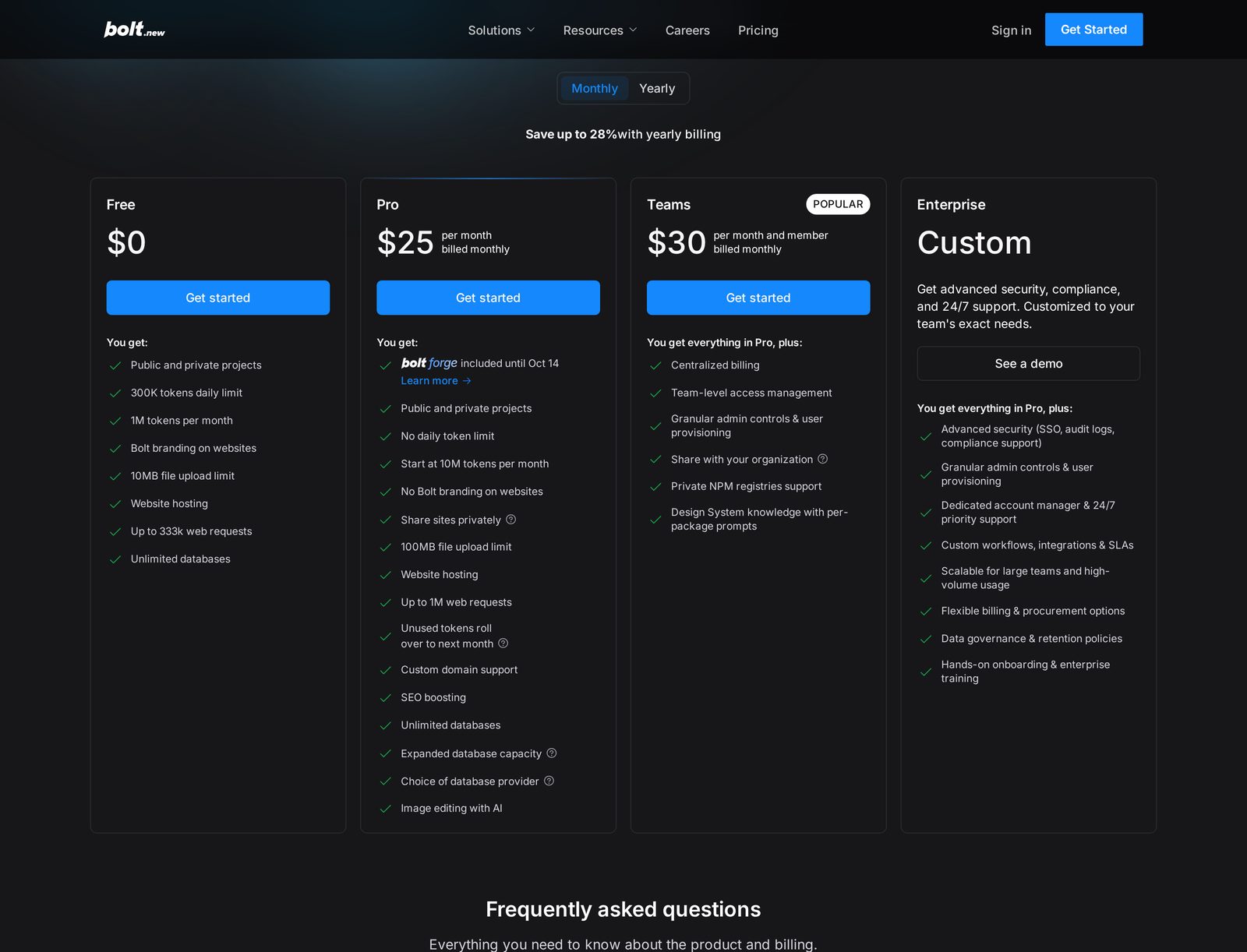This screenshot has width=1247, height=952.
Task: Switch billing to Monthly
Action: [x=595, y=89]
